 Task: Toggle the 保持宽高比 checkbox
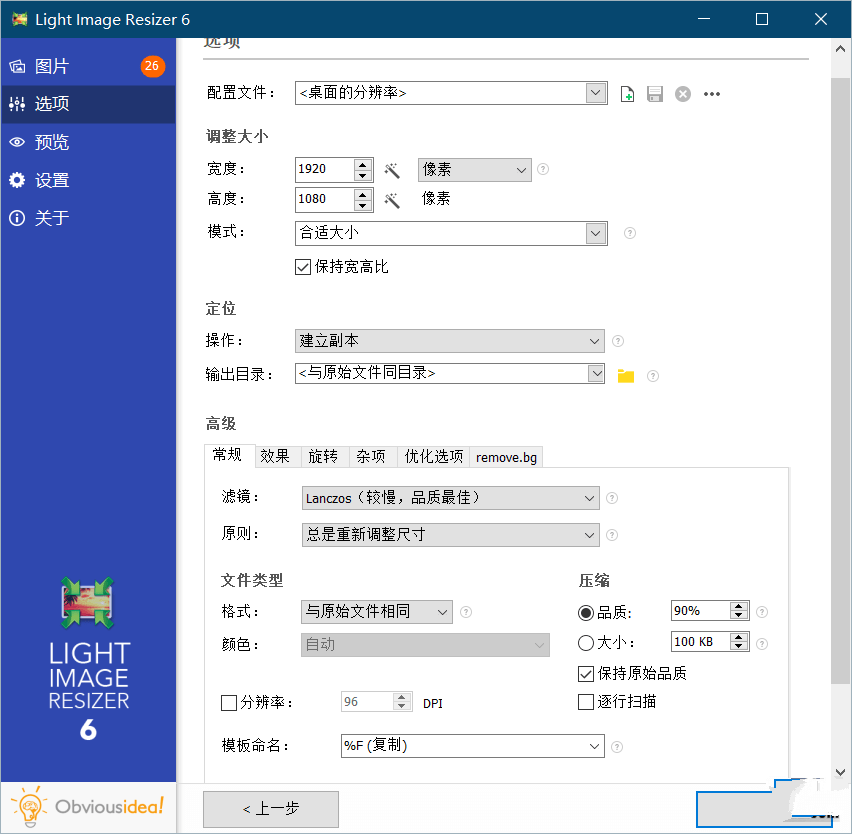click(303, 267)
